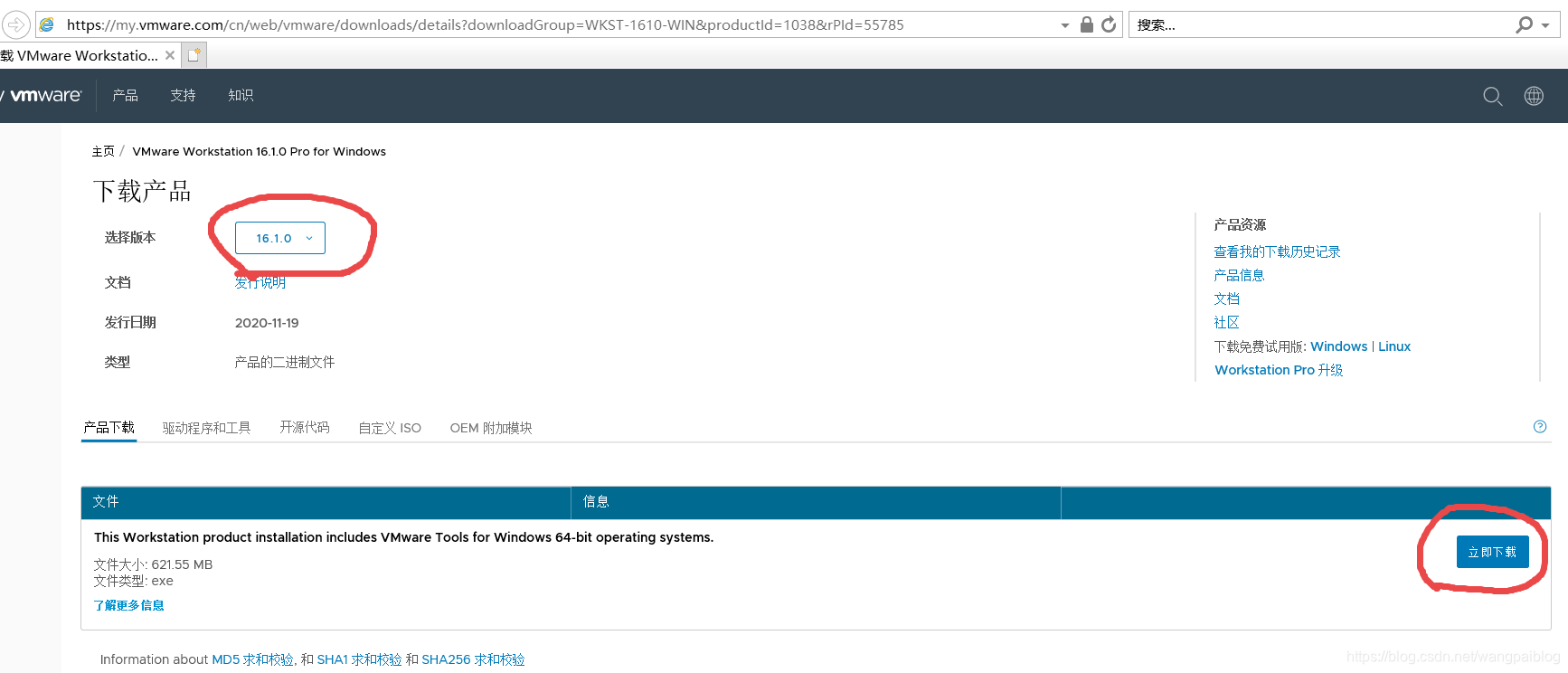Open the 16.1.0 version dropdown
This screenshot has height=673, width=1568.
280,238
